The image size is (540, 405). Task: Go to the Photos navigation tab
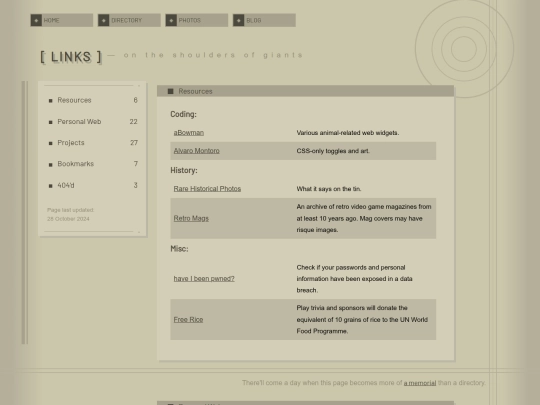coord(197,20)
